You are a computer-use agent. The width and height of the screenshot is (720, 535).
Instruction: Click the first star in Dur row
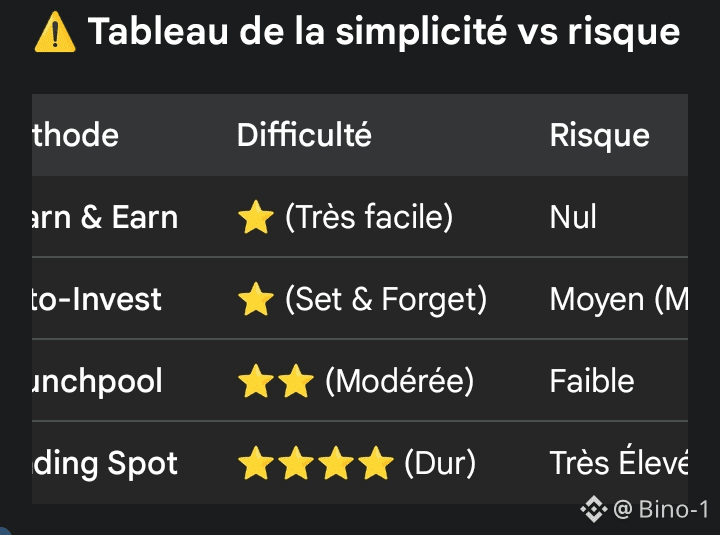coord(256,462)
